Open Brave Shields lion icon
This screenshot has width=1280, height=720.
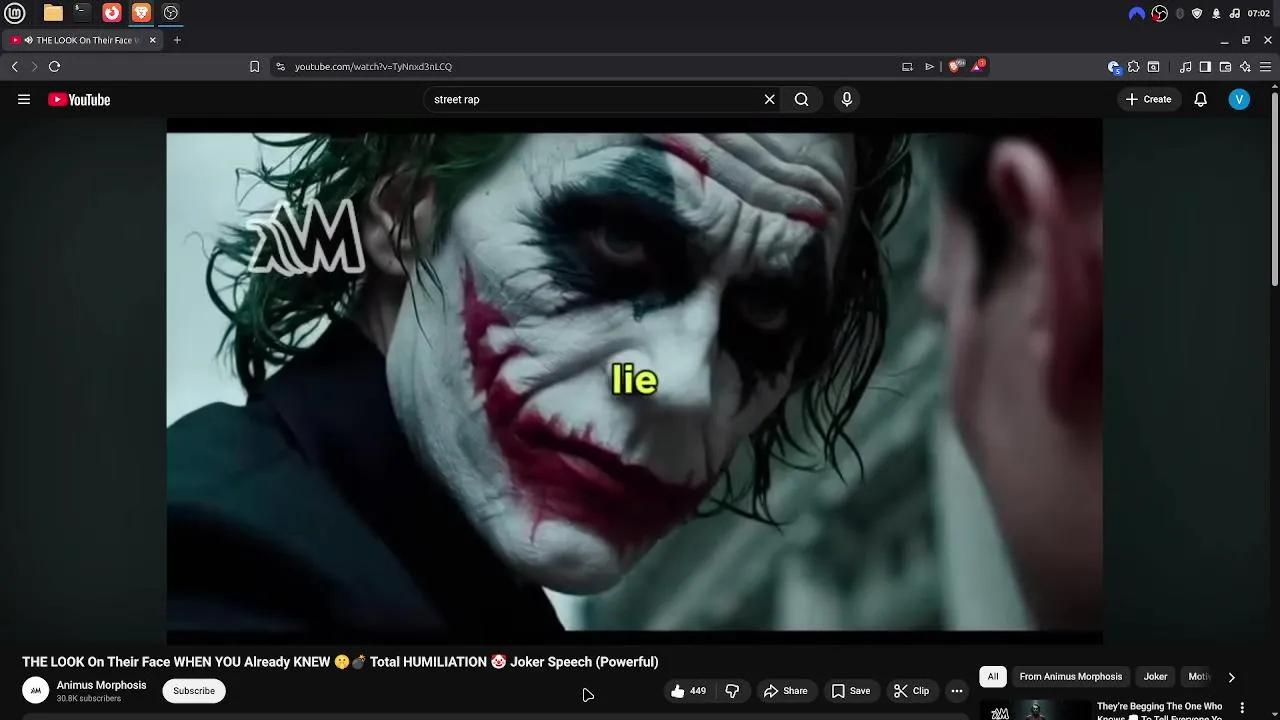pos(956,66)
